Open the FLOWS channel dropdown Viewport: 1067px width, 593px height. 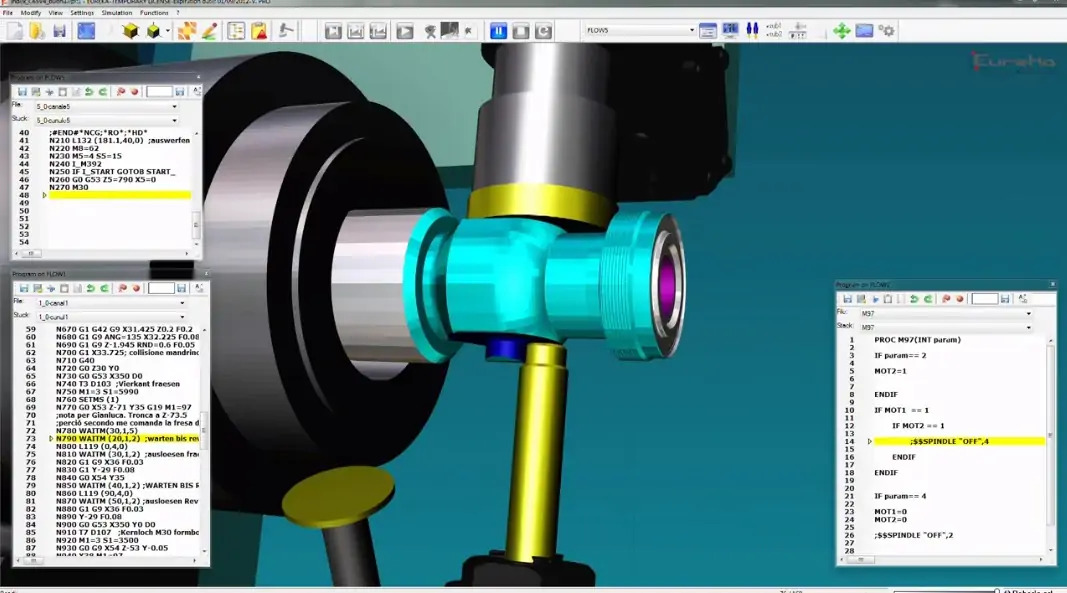click(640, 30)
